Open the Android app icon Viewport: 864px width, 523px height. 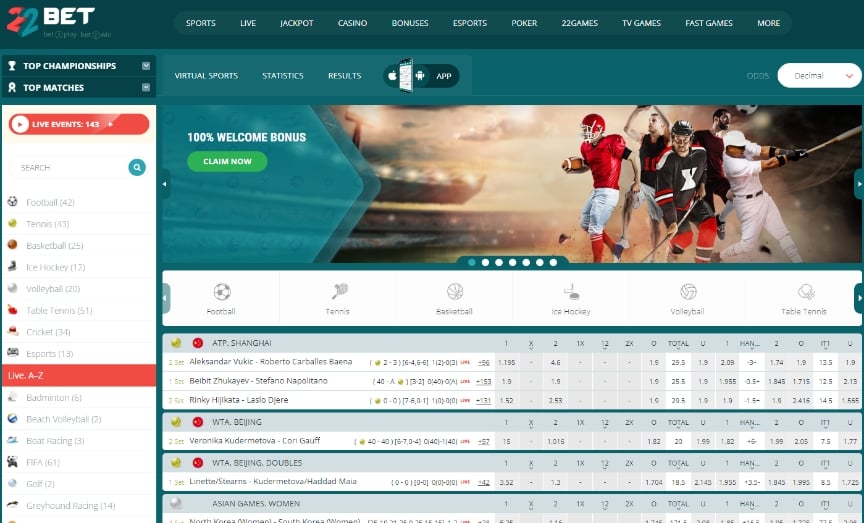point(420,76)
